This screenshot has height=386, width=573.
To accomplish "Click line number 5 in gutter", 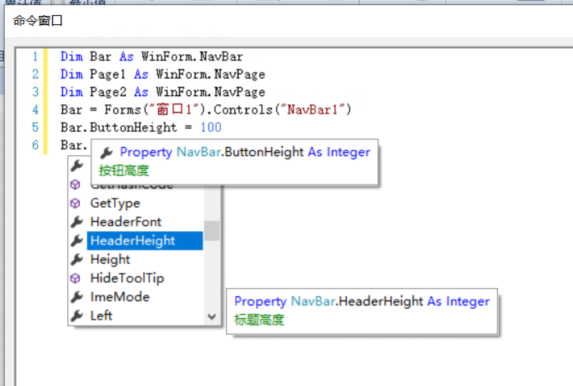I will tap(35, 127).
